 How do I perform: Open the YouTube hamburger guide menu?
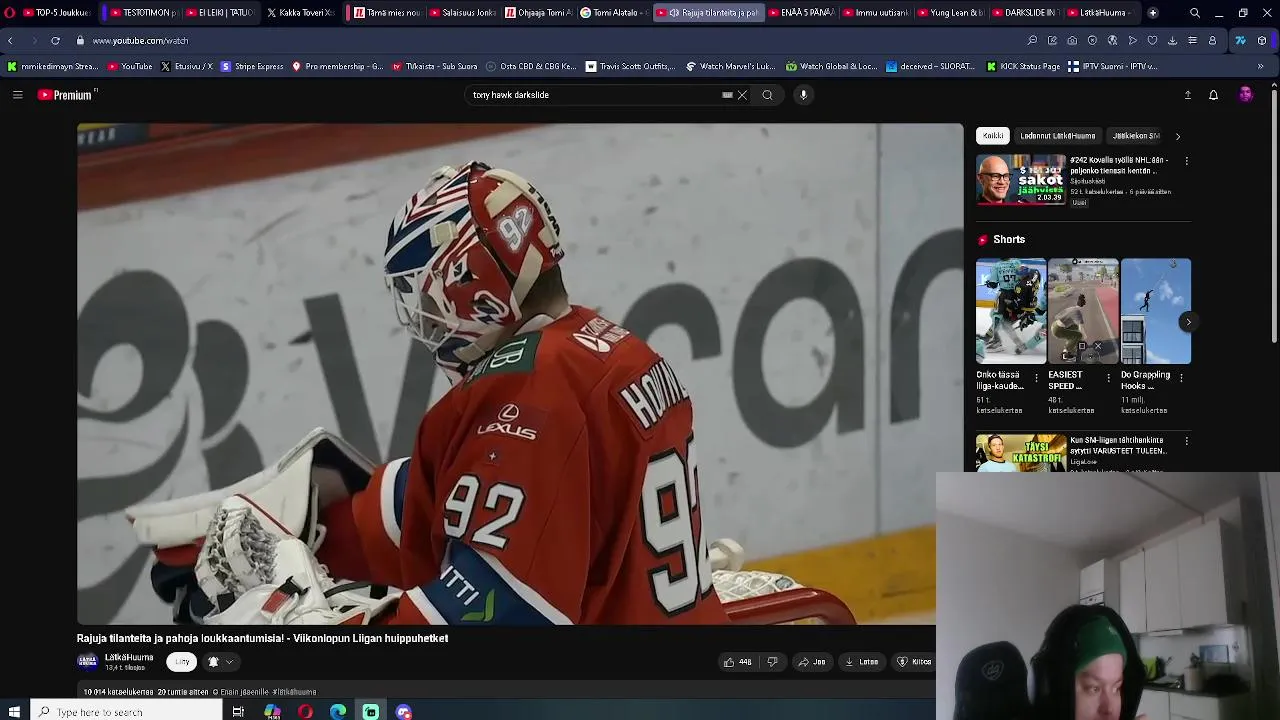17,95
